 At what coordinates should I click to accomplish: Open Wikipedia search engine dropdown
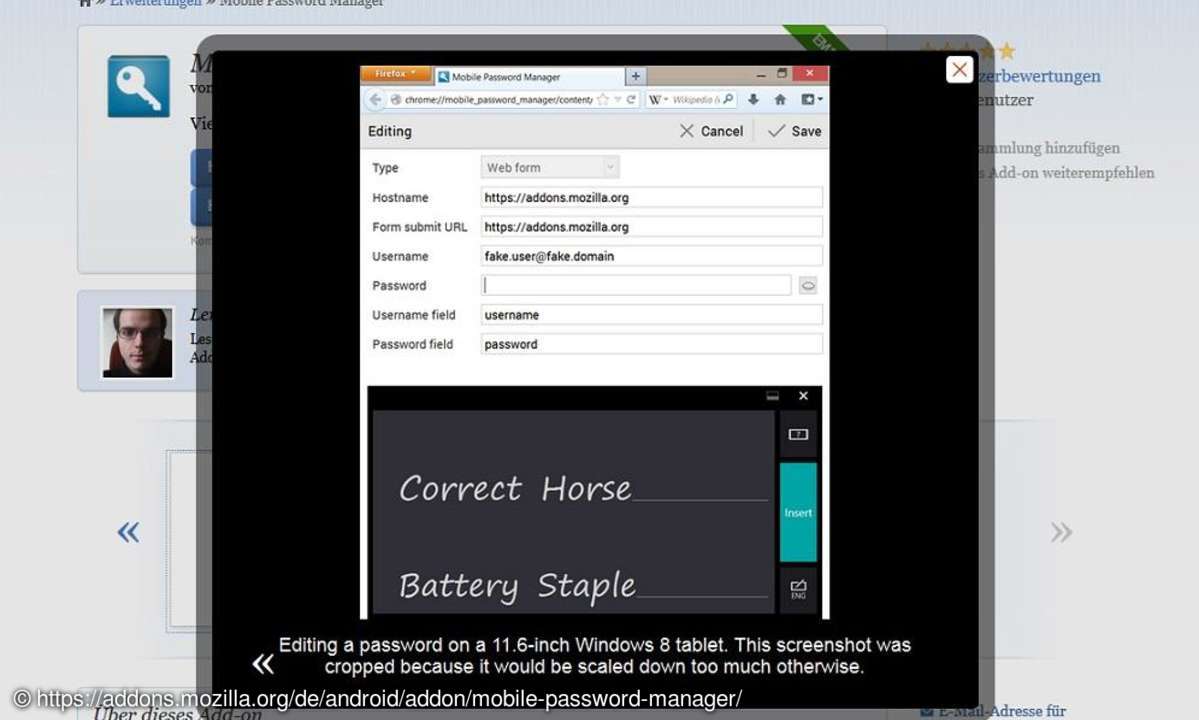coord(658,99)
